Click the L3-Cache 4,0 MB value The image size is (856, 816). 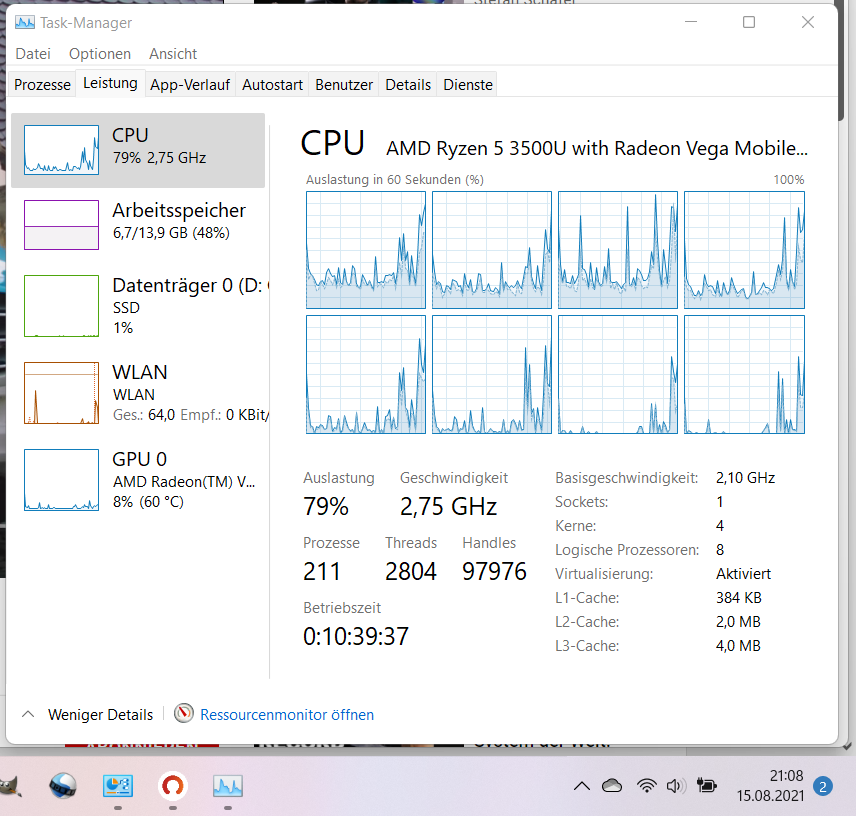click(738, 646)
